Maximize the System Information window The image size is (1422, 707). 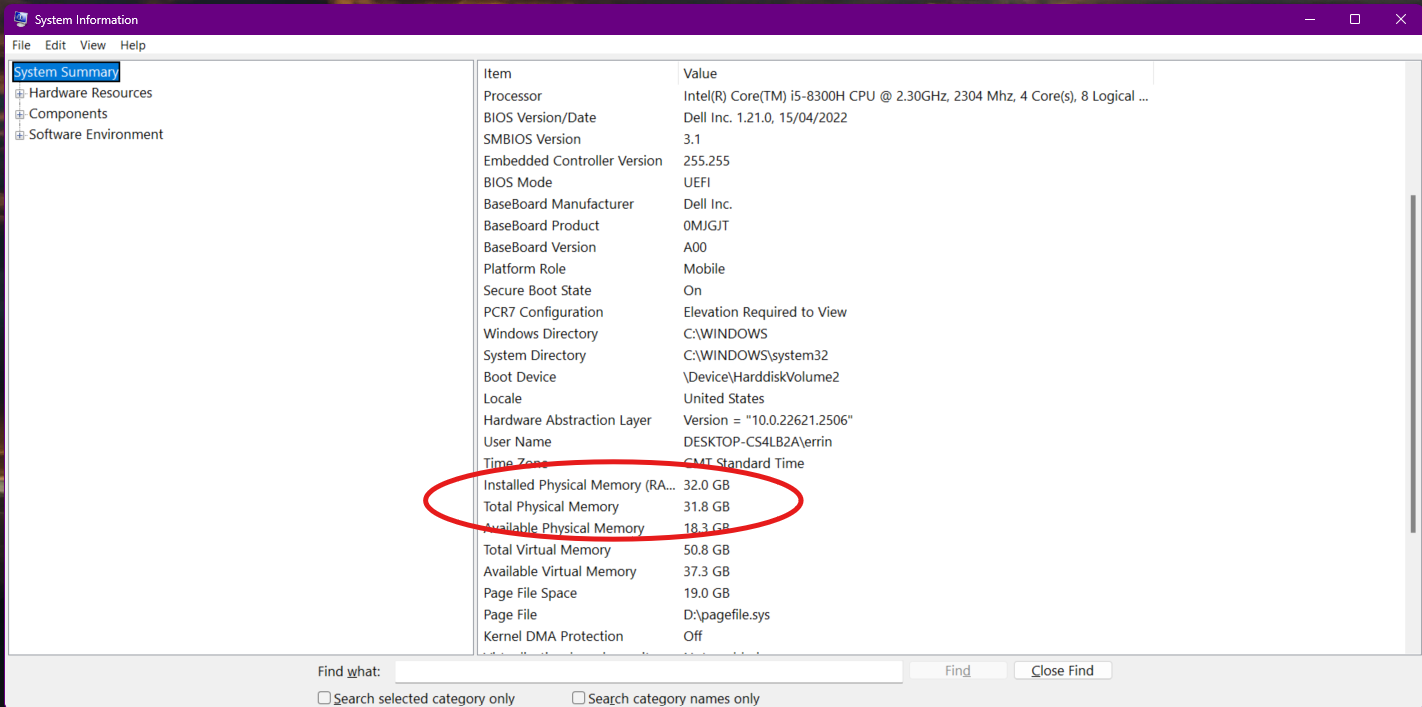(1354, 19)
